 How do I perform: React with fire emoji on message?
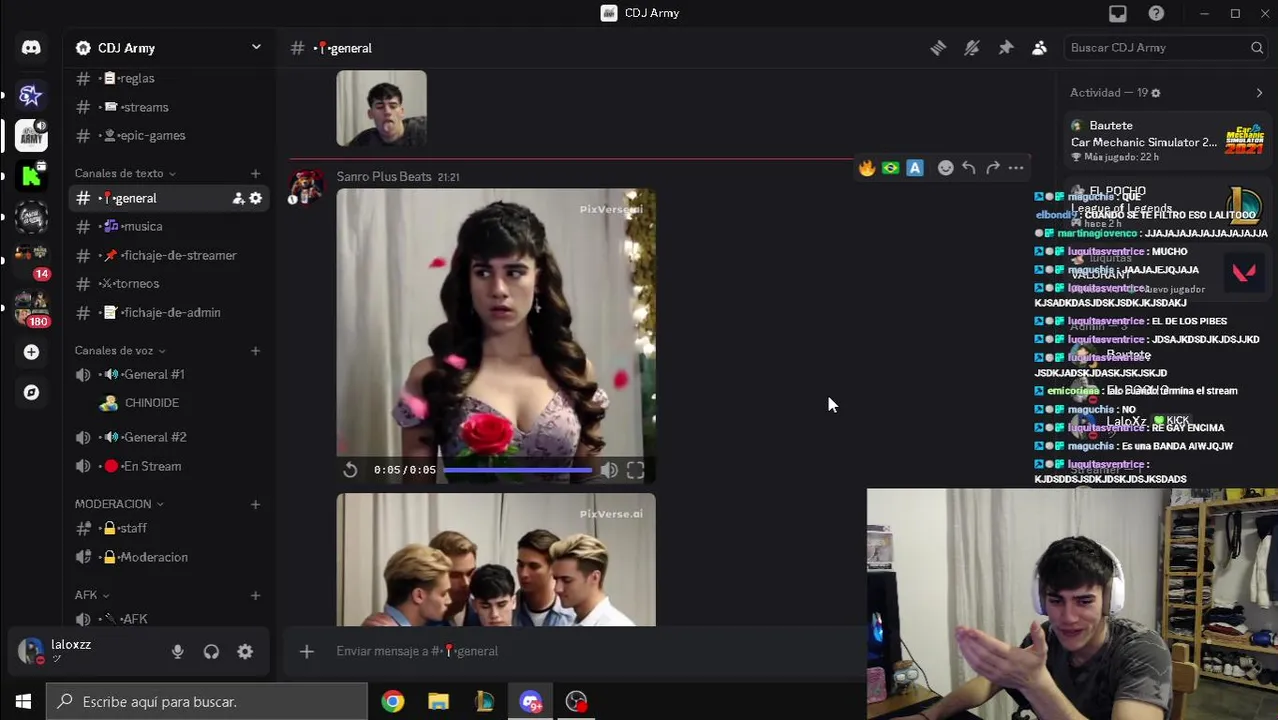pos(867,168)
